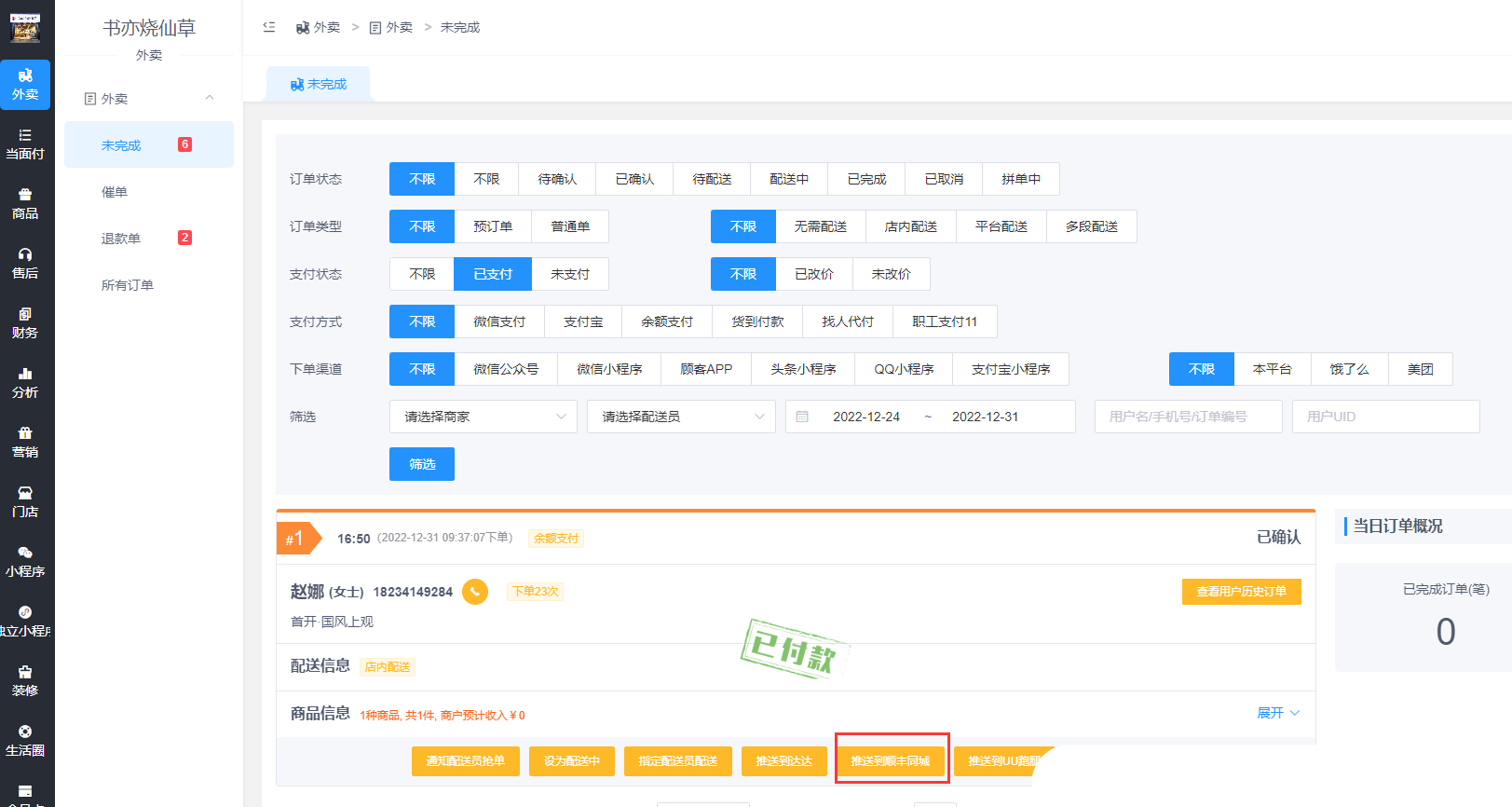Click the blue 筛选 filter button
The image size is (1512, 807).
(422, 464)
